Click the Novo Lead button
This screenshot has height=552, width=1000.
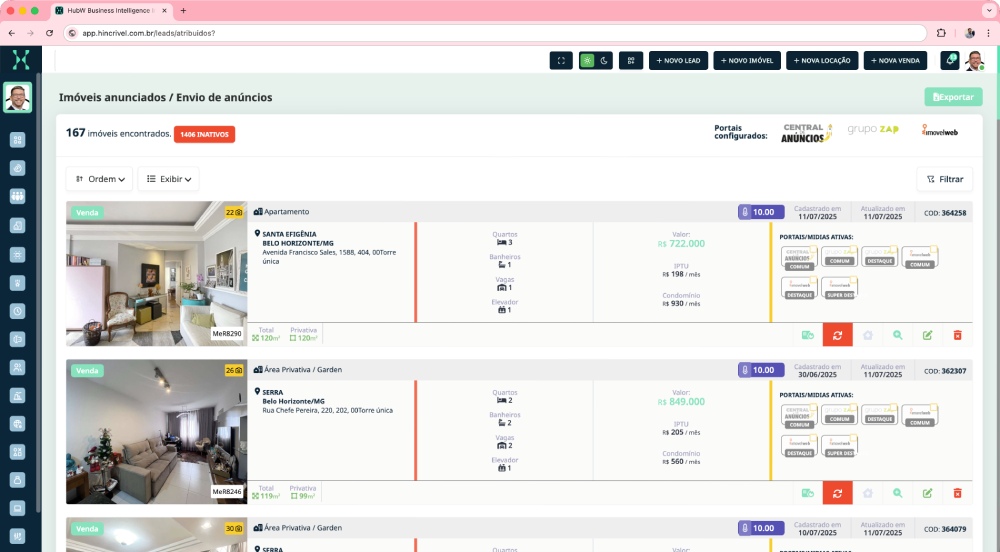(x=679, y=60)
